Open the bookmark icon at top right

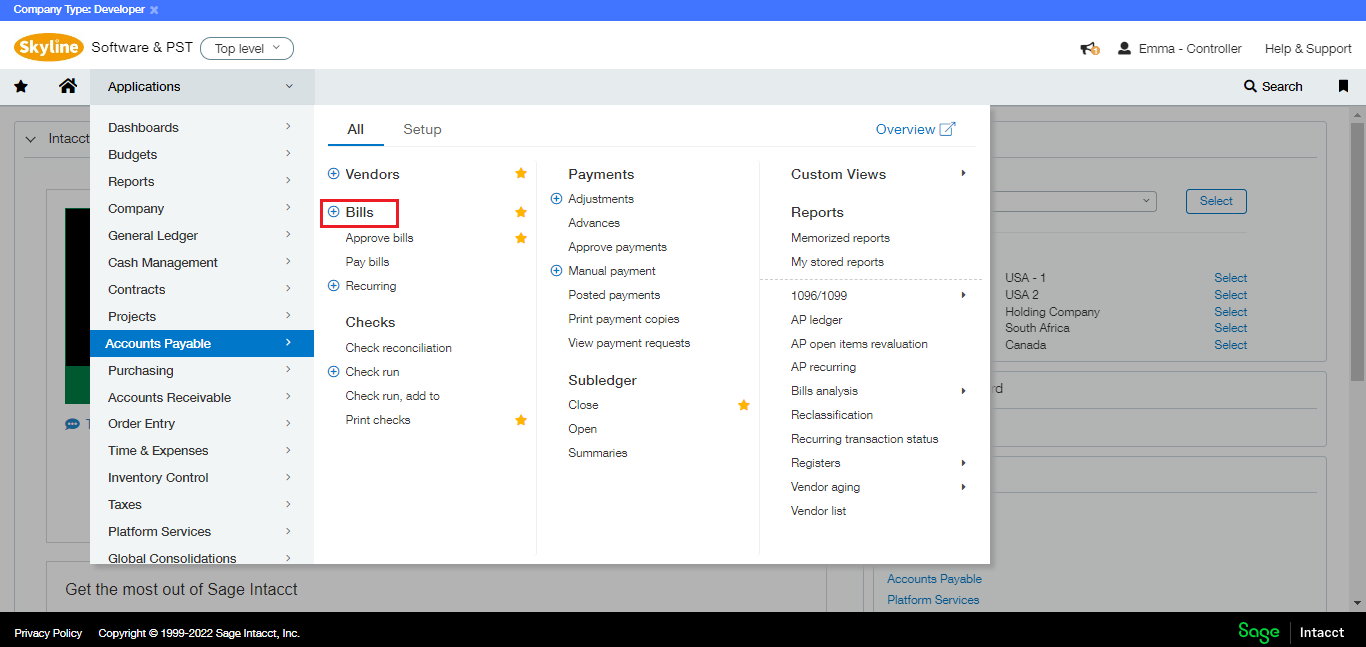click(x=1343, y=87)
